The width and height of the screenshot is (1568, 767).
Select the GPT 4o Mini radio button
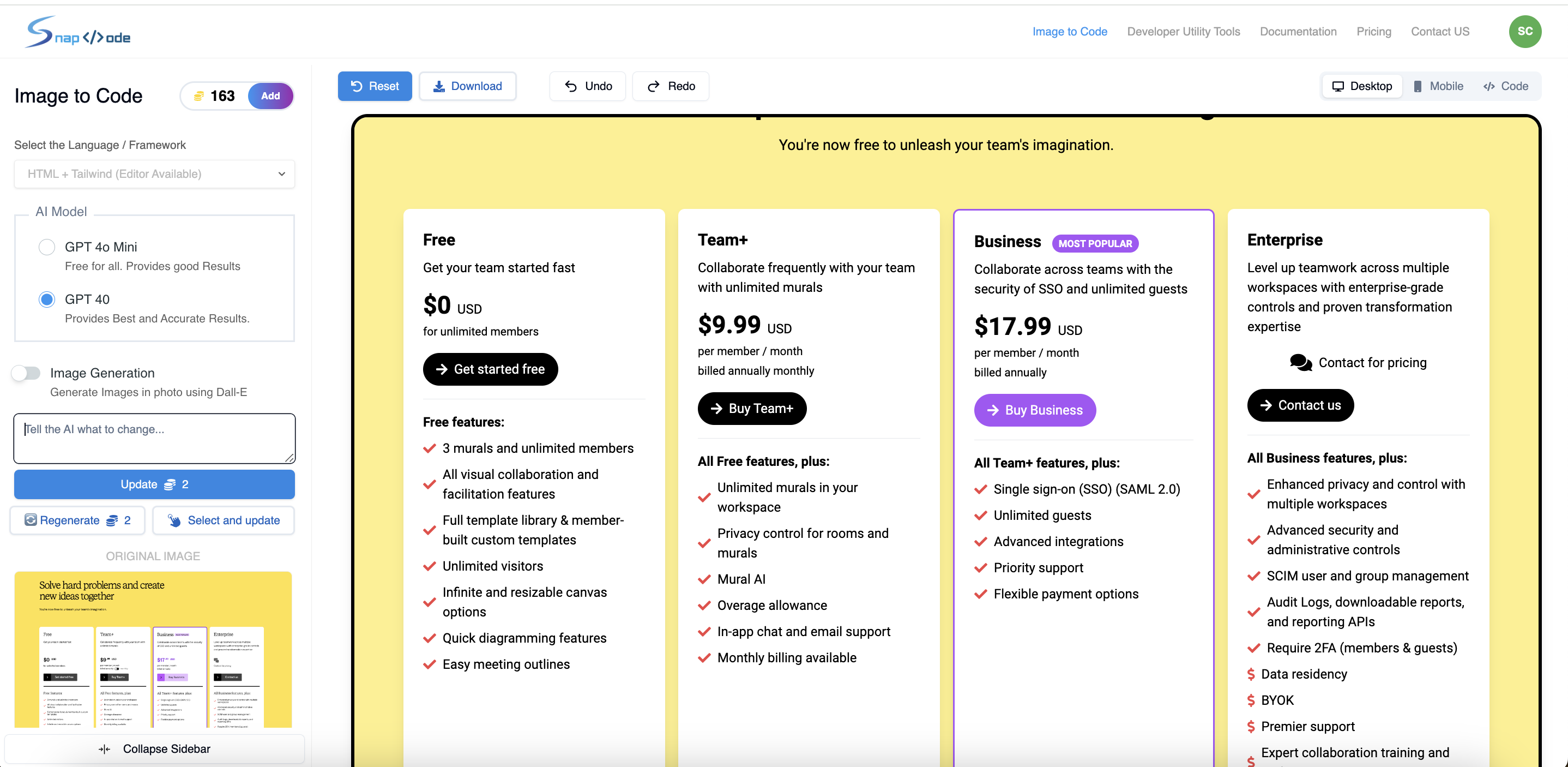click(47, 247)
